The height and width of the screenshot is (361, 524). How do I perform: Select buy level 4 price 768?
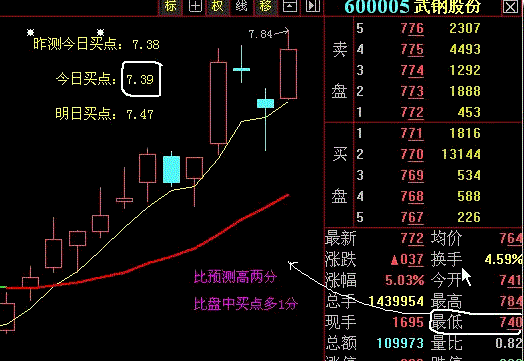[x=412, y=197]
